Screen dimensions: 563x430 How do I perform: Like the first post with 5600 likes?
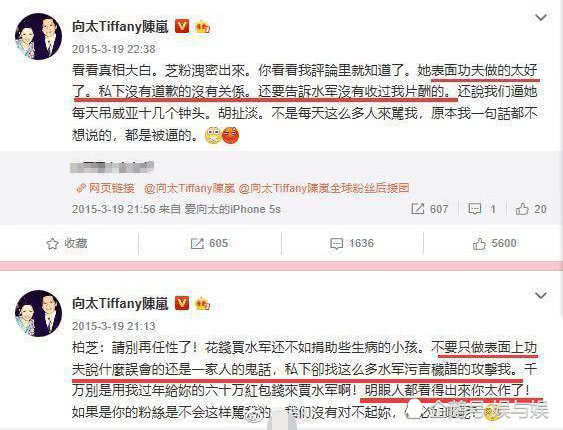click(x=494, y=243)
